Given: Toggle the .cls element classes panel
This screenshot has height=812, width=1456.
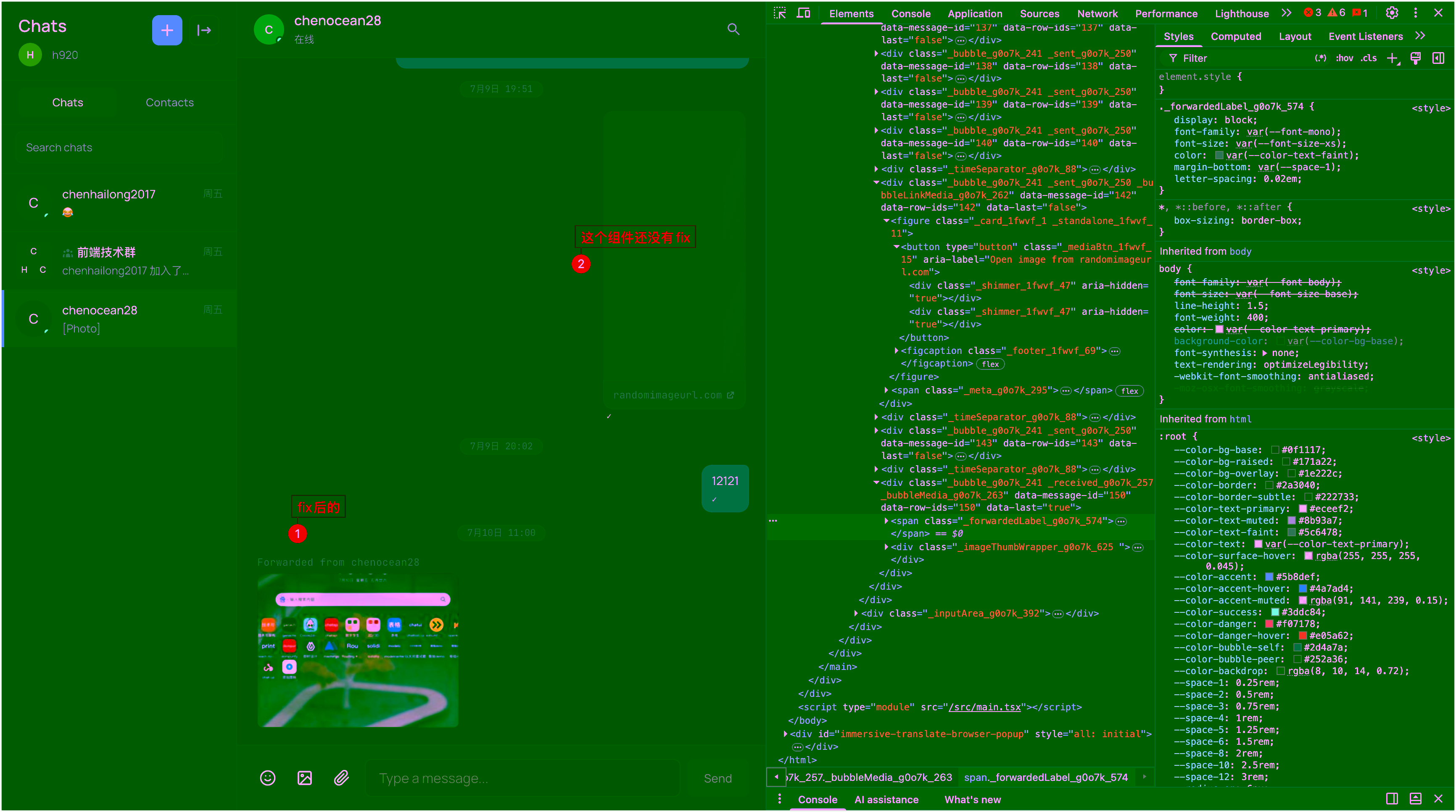Looking at the screenshot, I should [1369, 58].
